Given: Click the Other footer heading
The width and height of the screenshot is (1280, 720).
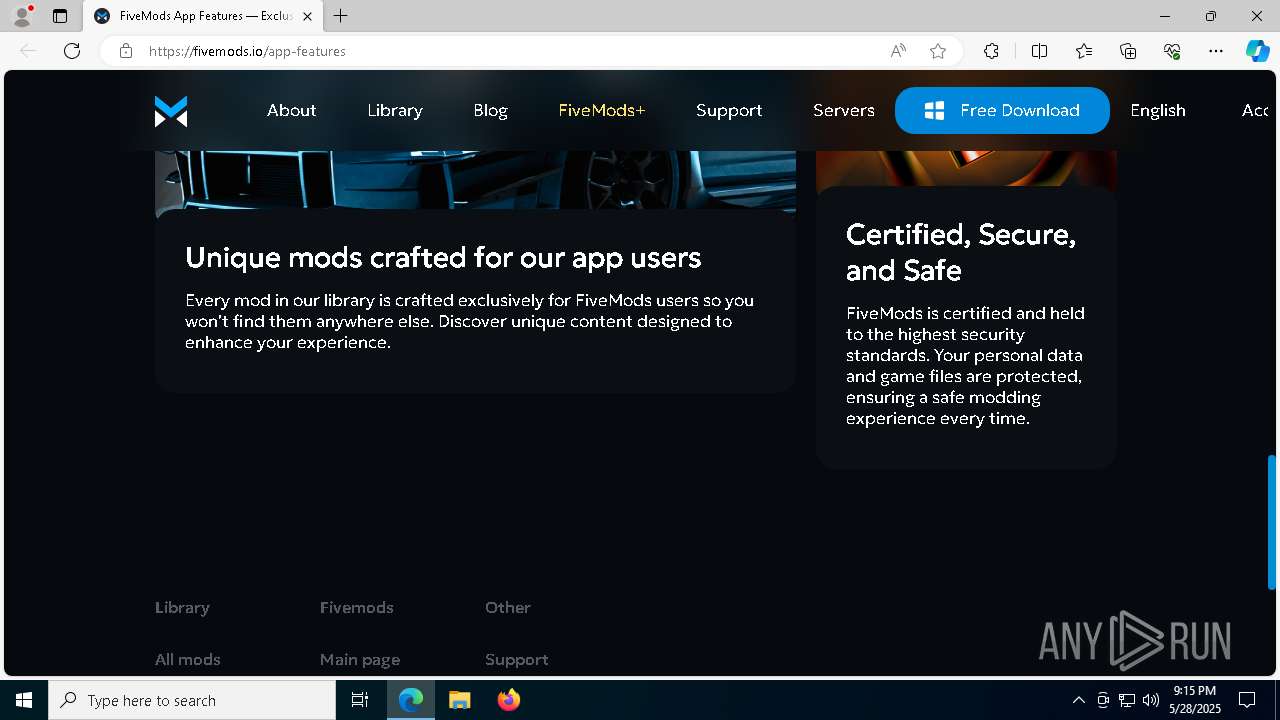Looking at the screenshot, I should coord(508,607).
